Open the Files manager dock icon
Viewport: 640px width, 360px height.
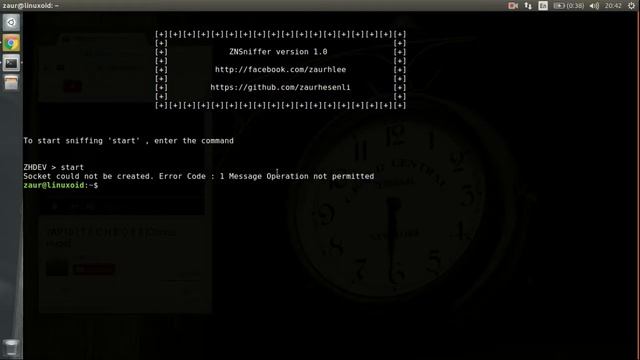pyautogui.click(x=11, y=83)
